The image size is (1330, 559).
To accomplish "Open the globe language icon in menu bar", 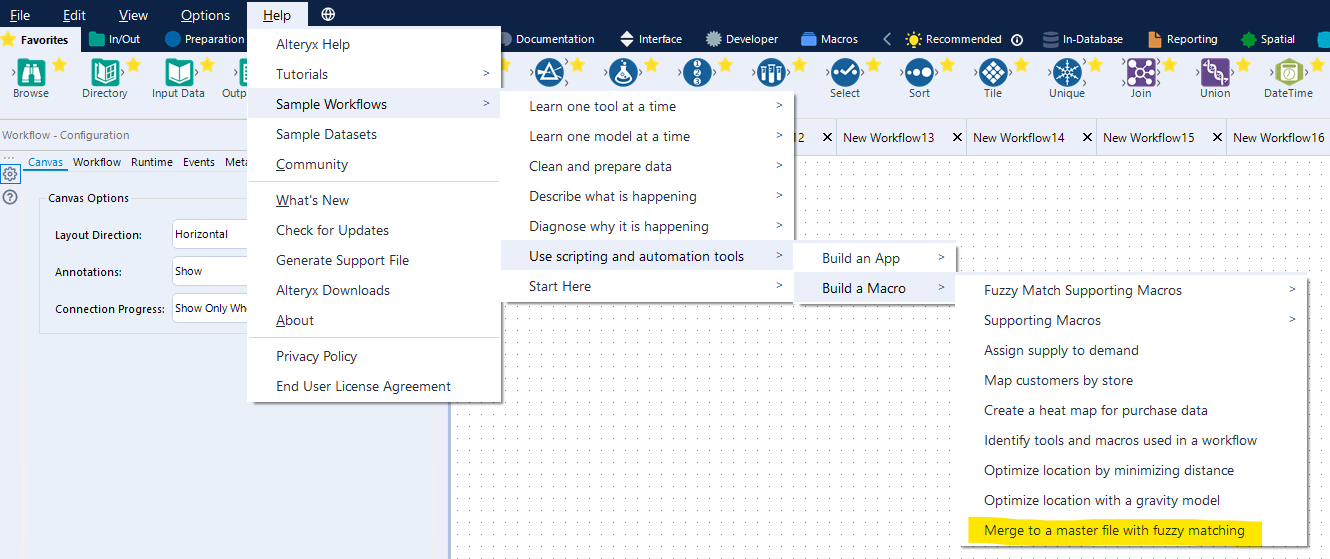I will pyautogui.click(x=329, y=14).
